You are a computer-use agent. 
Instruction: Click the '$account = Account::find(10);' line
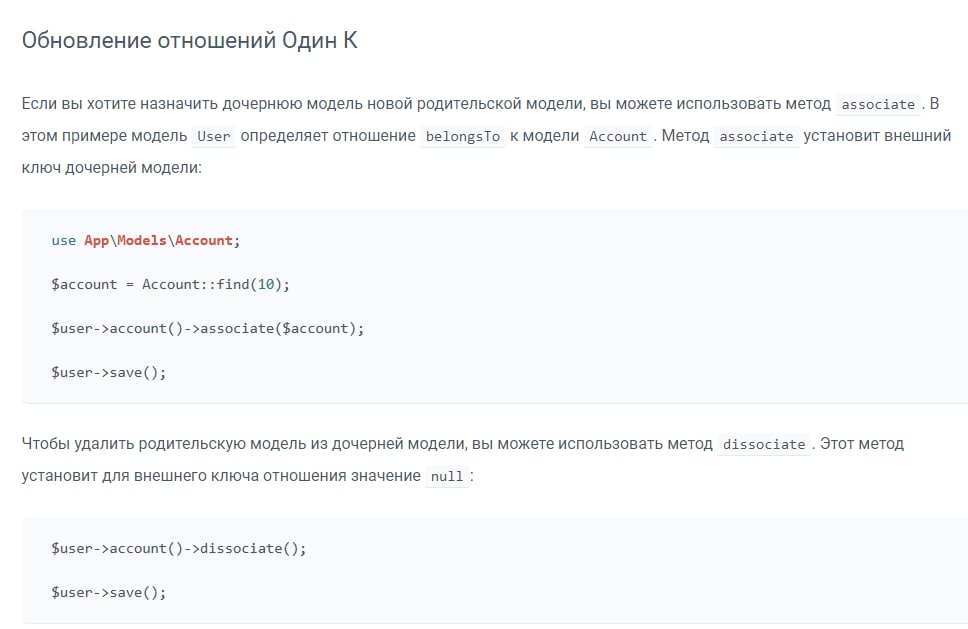(170, 285)
